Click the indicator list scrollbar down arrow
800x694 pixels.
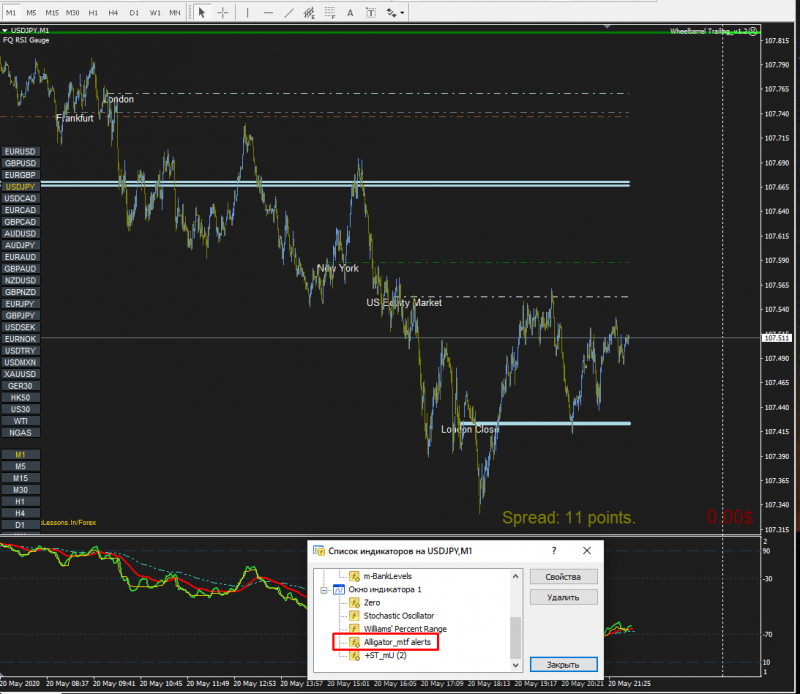pos(515,665)
